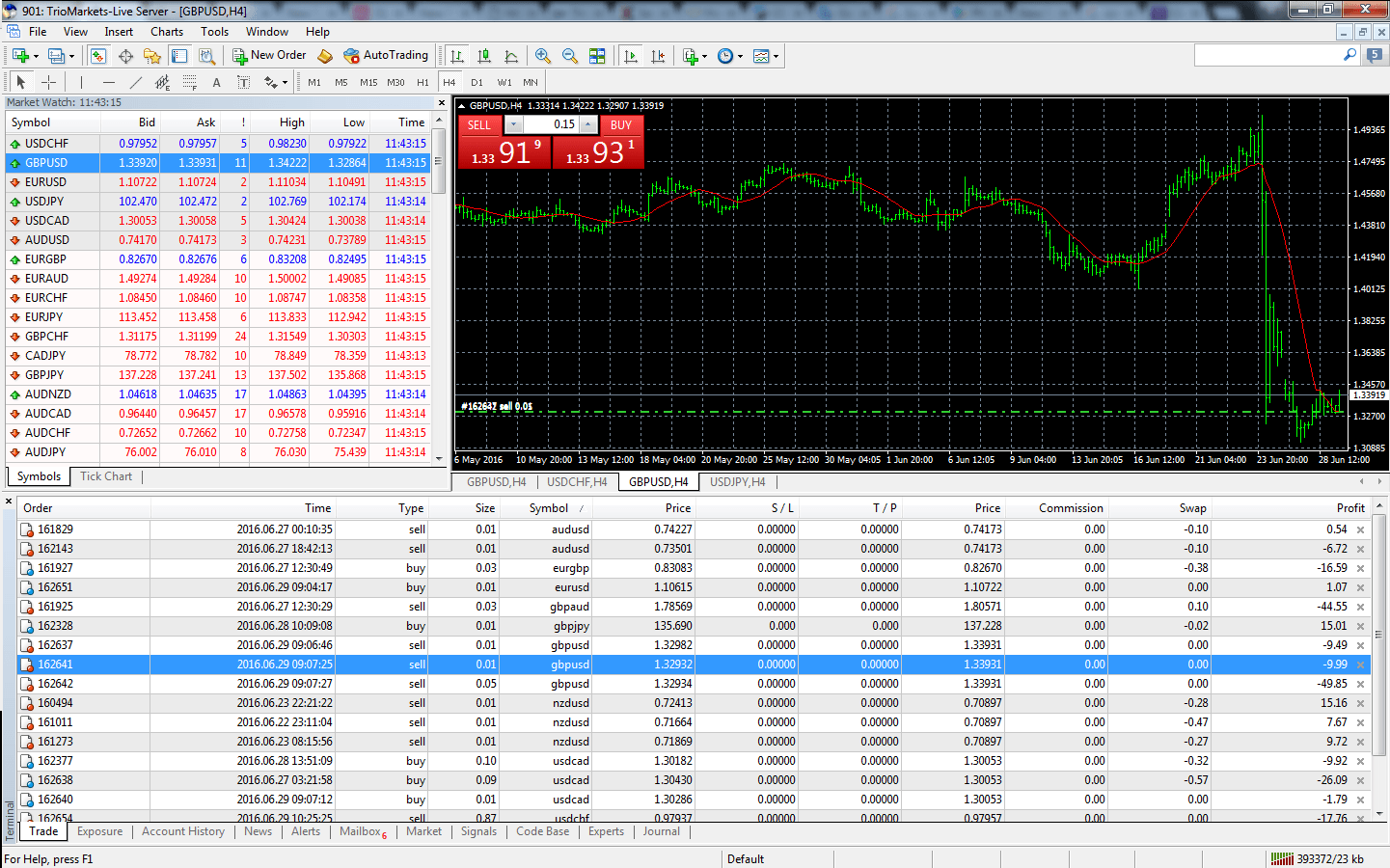Select the EURUSD row in Market Watch
1390x868 pixels.
click(46, 182)
